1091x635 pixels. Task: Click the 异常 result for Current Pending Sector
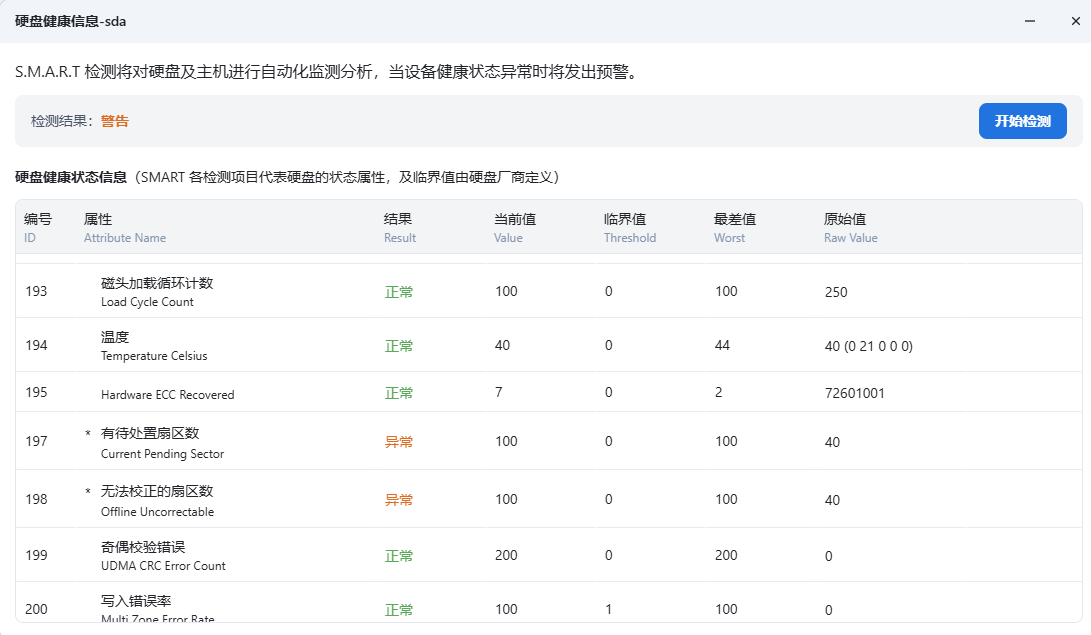399,442
